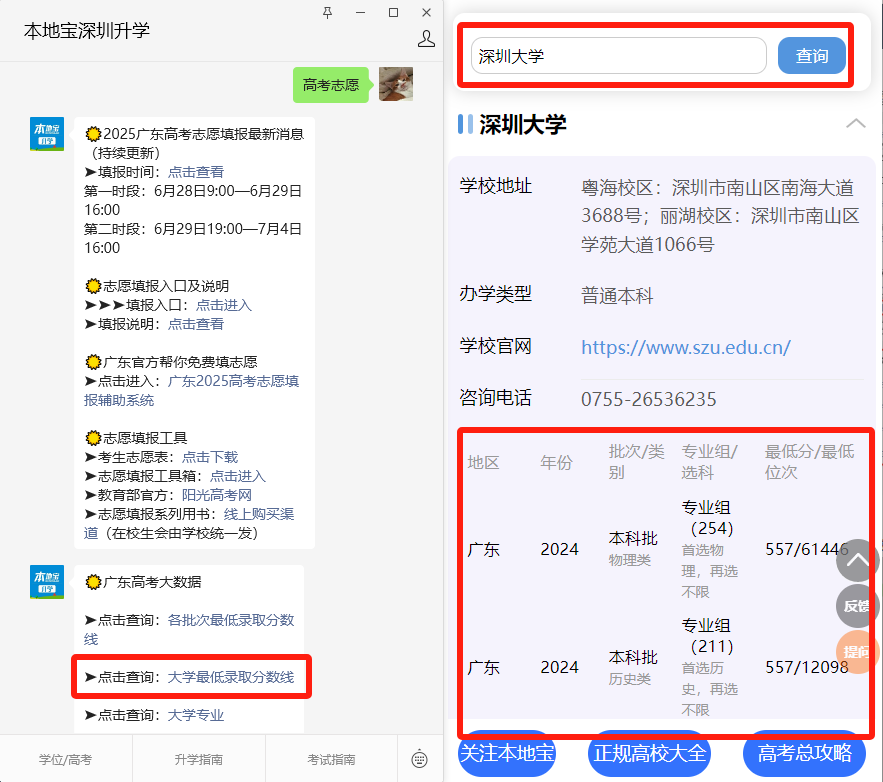Click the scroll-to-top round arrow button

(x=857, y=560)
